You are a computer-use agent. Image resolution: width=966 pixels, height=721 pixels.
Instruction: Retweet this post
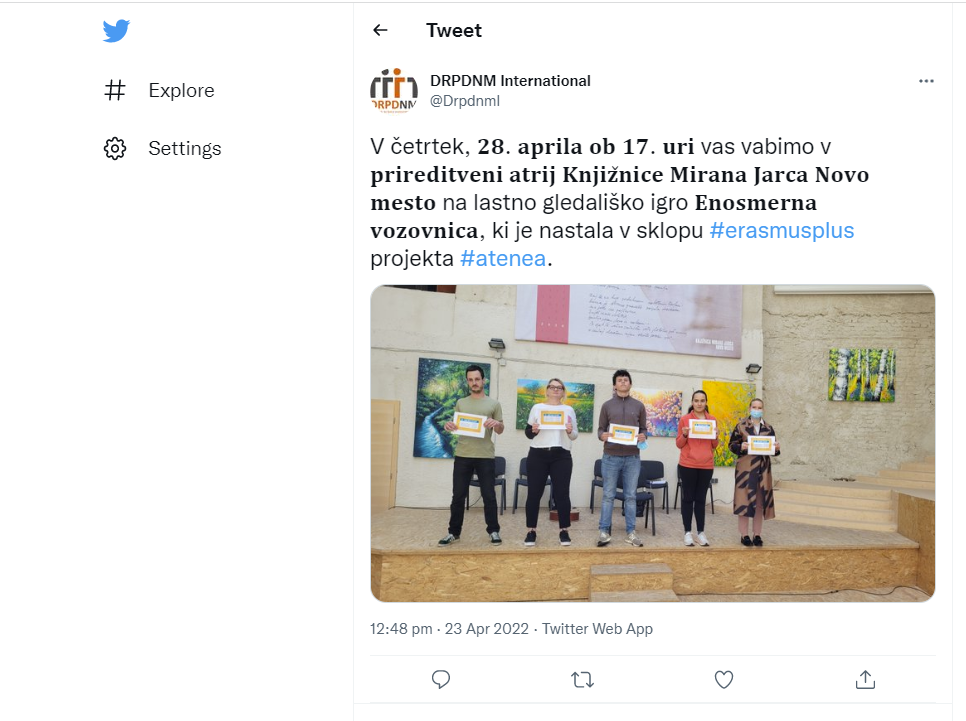(582, 680)
